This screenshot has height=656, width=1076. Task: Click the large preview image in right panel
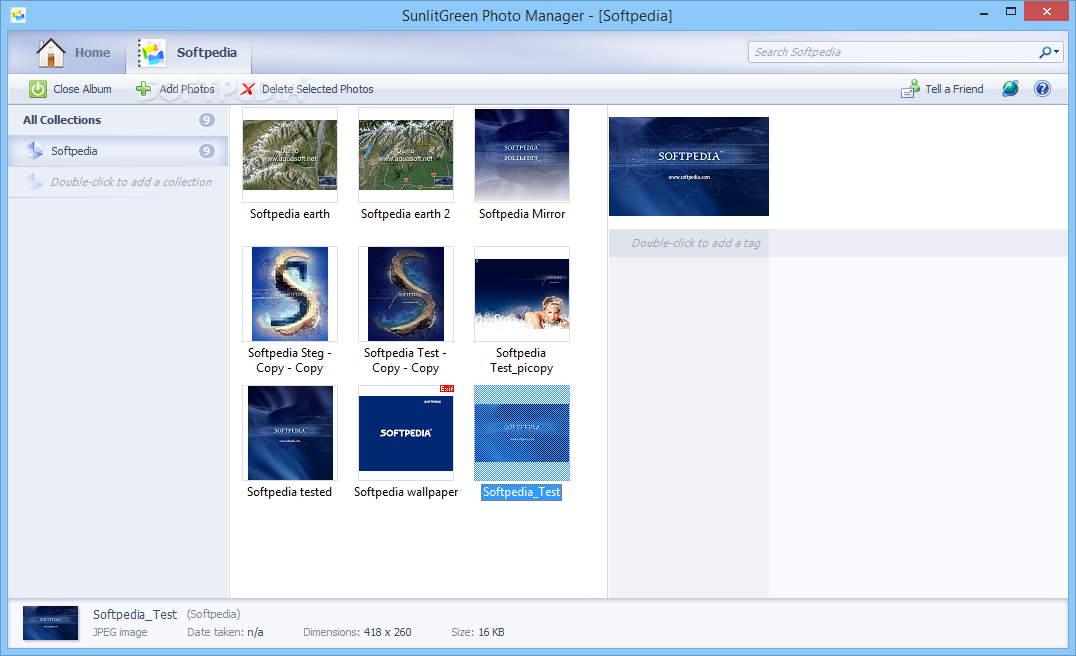coord(689,167)
